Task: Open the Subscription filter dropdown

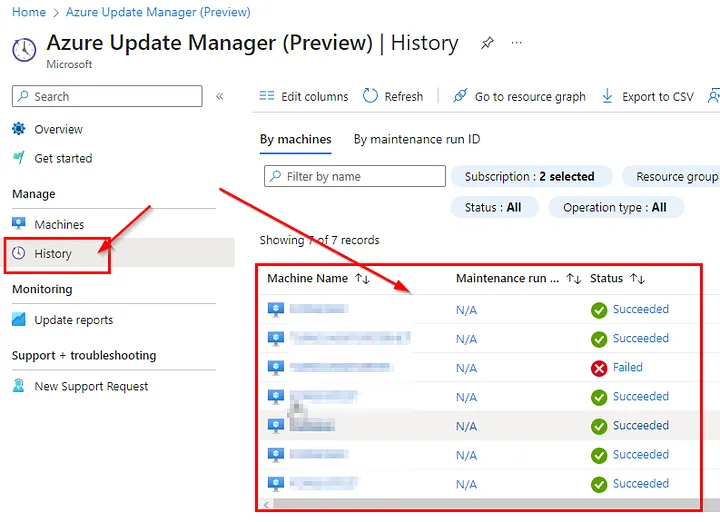Action: (529, 176)
